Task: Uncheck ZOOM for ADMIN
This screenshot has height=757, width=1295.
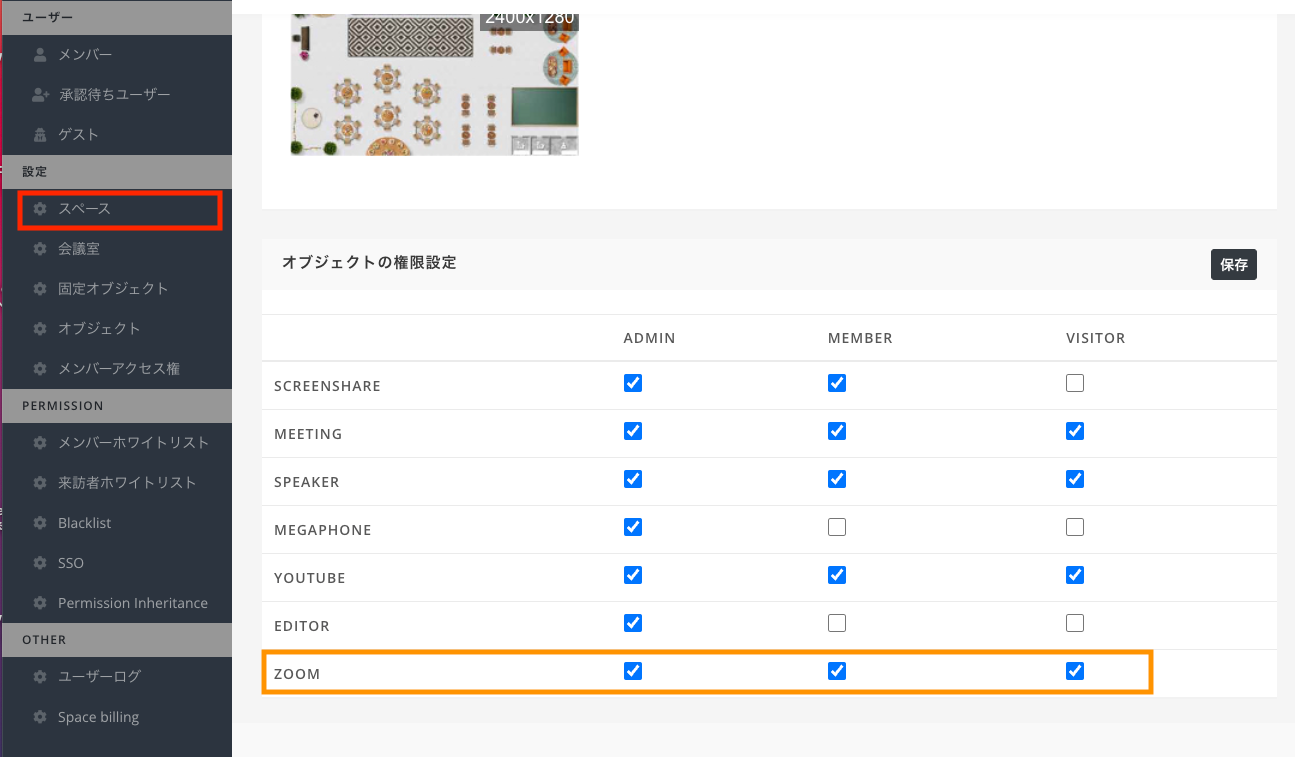Action: (633, 671)
